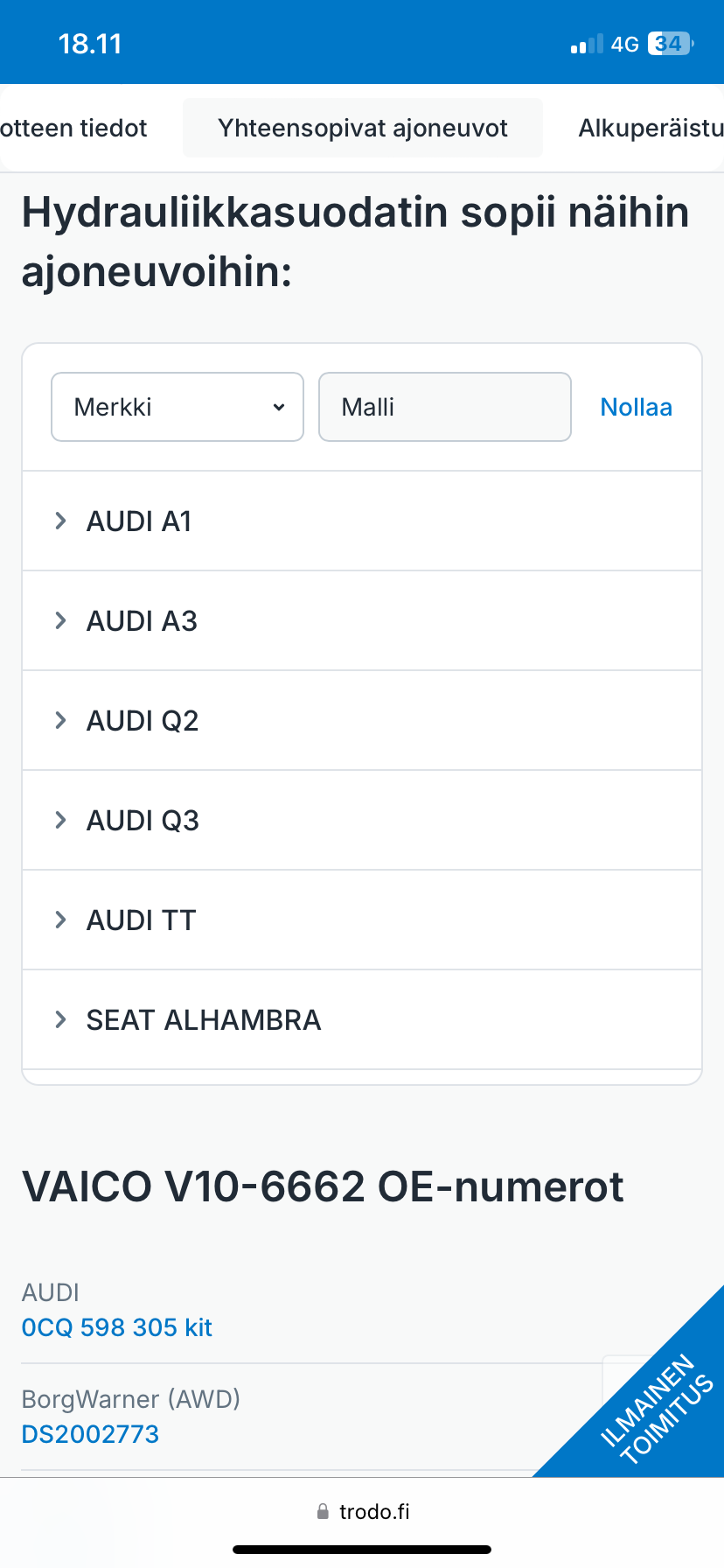Switch to Yhteensopivat ajoneuvot tab
Viewport: 724px width, 1568px height.
363,129
